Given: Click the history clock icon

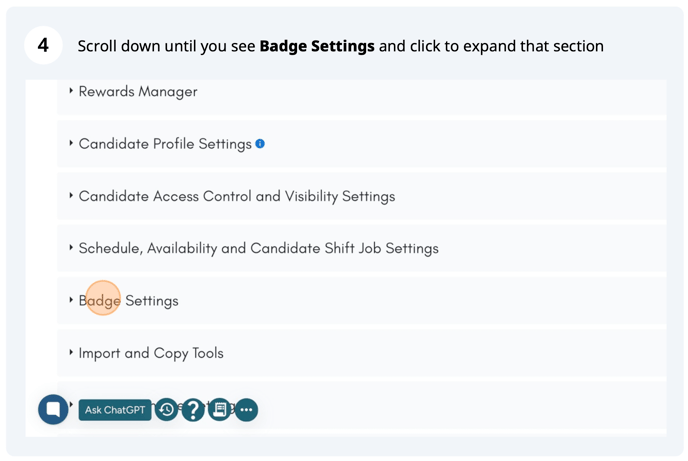Looking at the screenshot, I should click(x=167, y=409).
